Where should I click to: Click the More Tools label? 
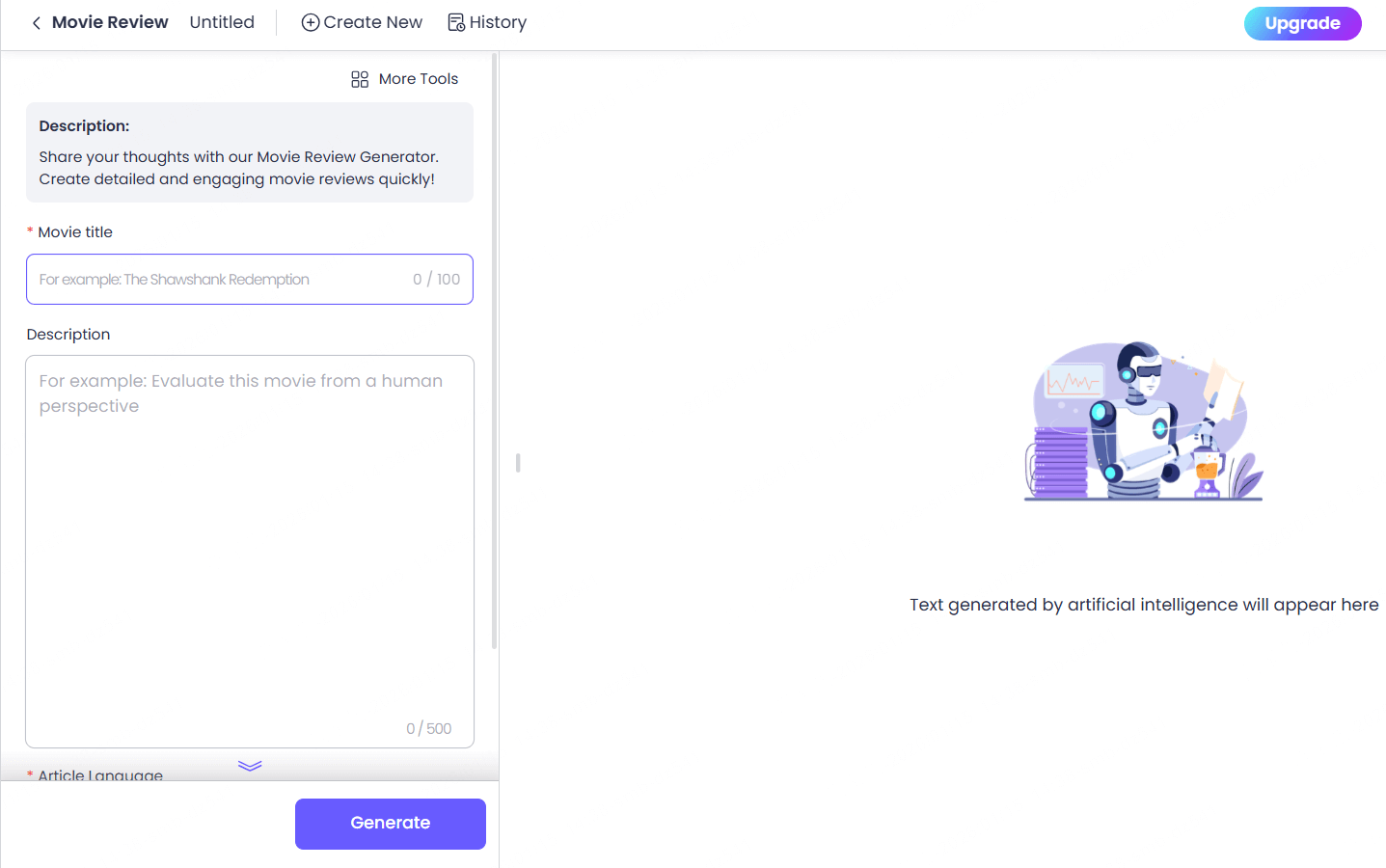click(419, 79)
